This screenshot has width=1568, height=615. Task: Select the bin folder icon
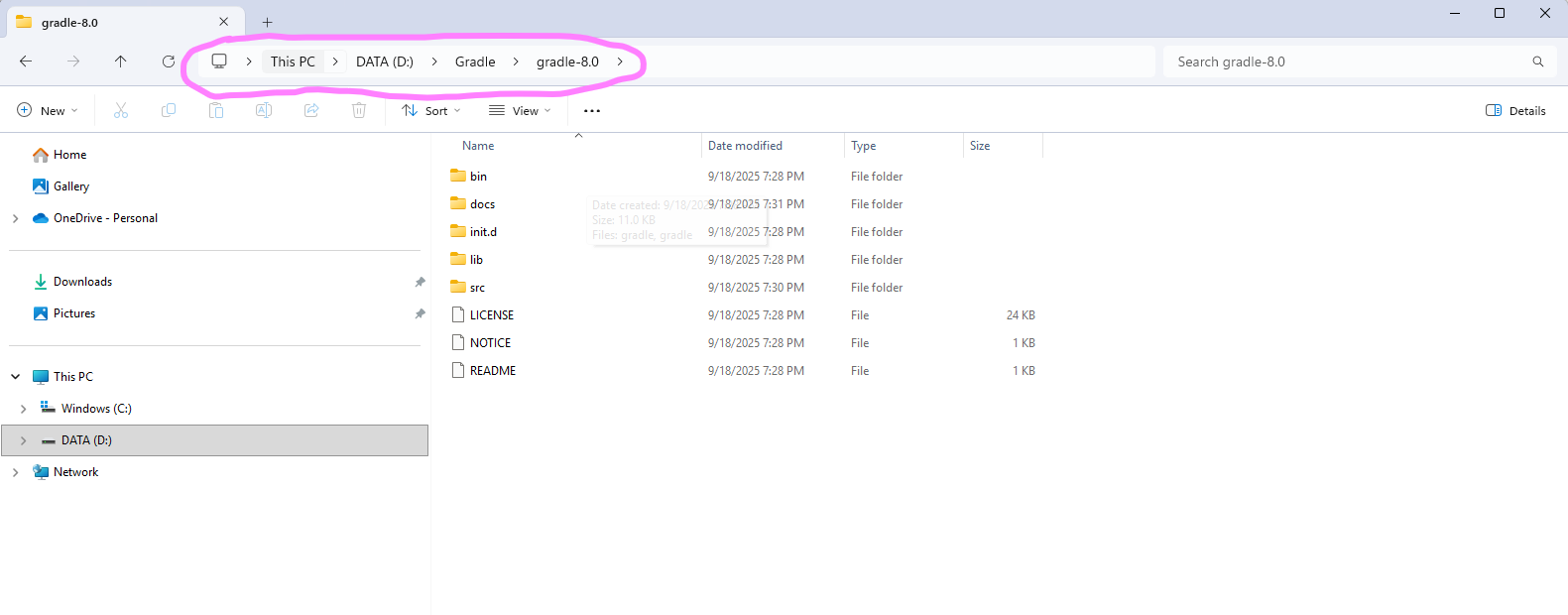(458, 176)
